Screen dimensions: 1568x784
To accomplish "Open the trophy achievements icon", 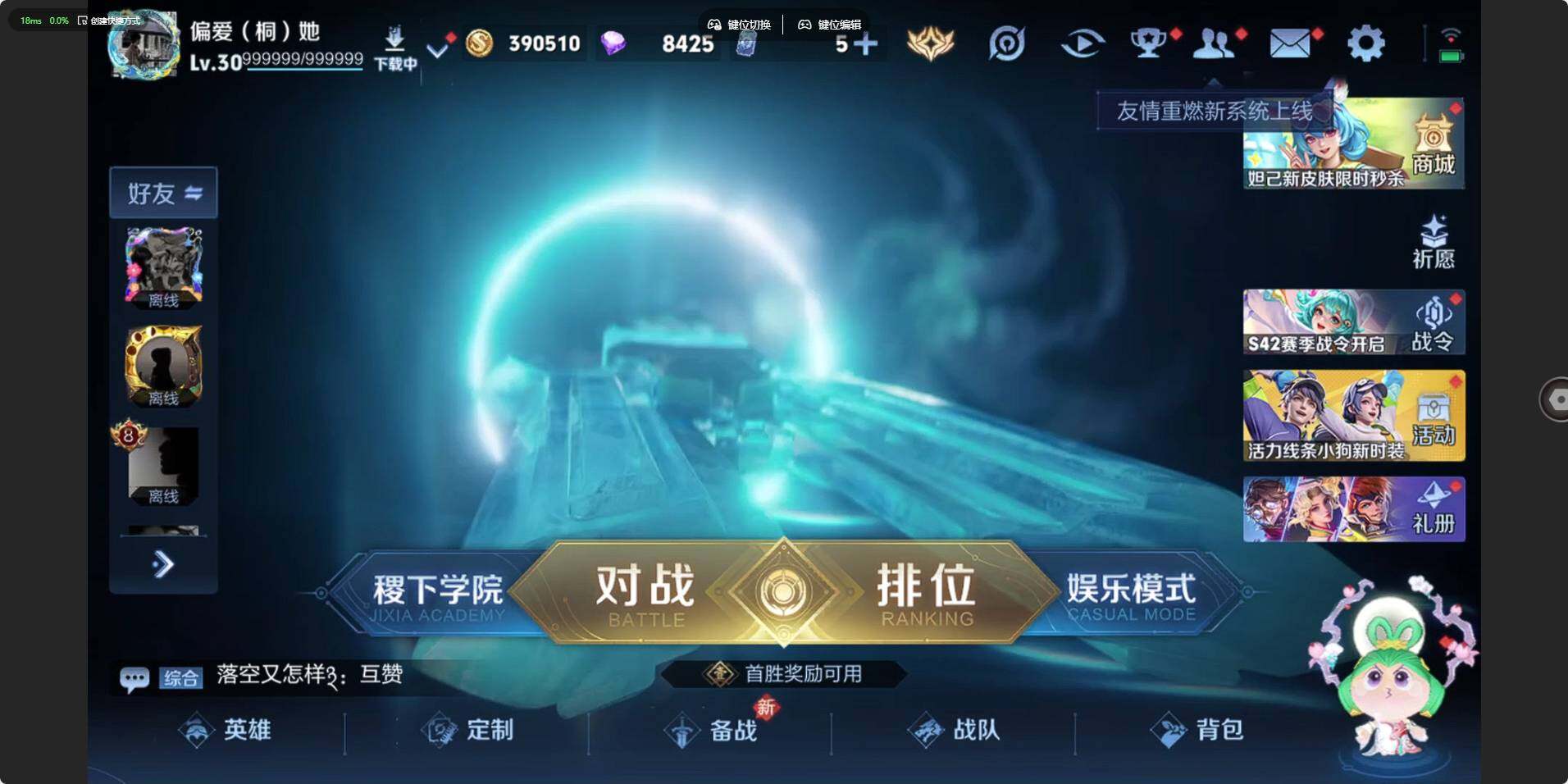I will pos(1149,43).
